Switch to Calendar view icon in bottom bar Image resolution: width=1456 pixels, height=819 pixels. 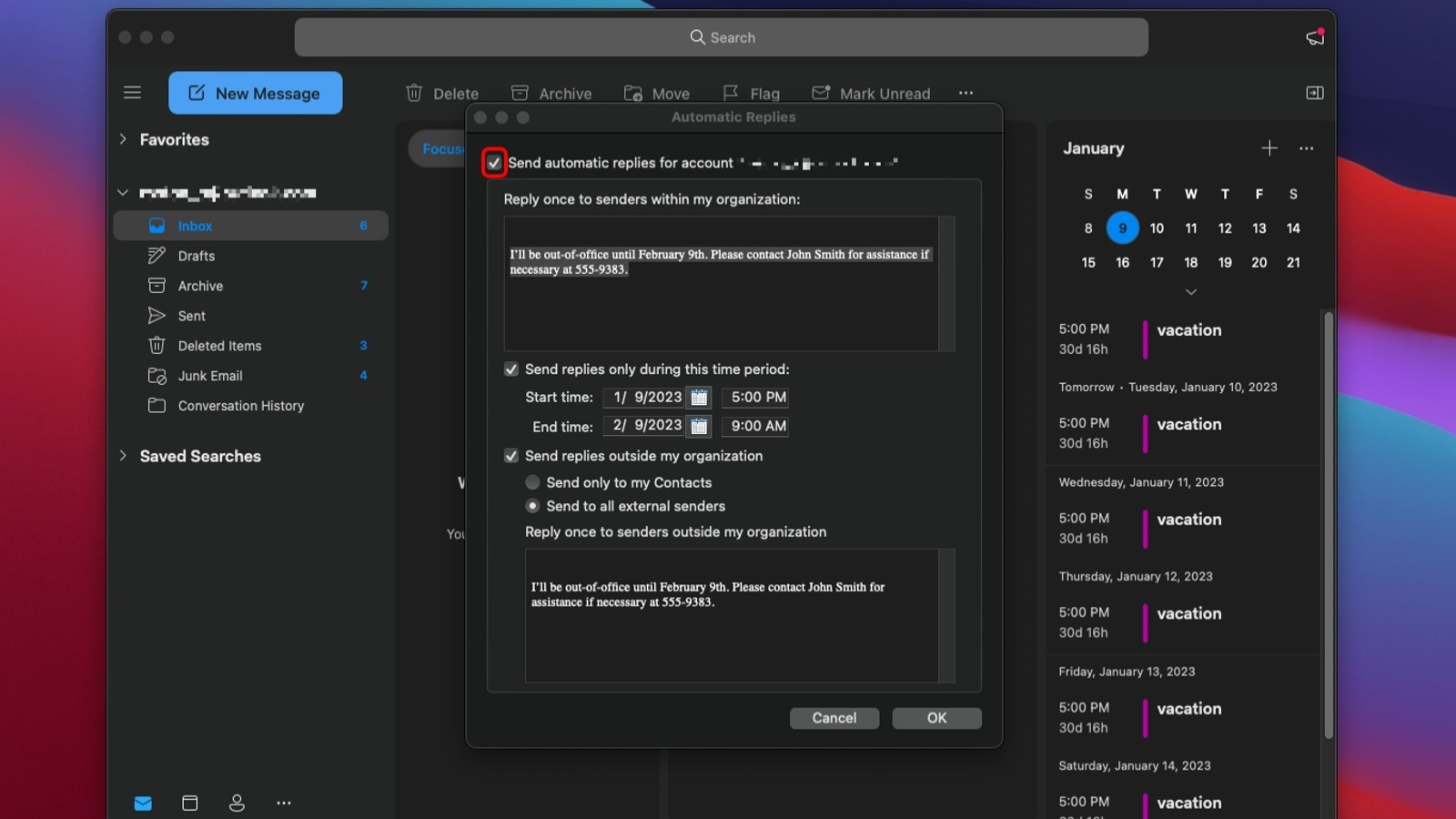tap(189, 803)
